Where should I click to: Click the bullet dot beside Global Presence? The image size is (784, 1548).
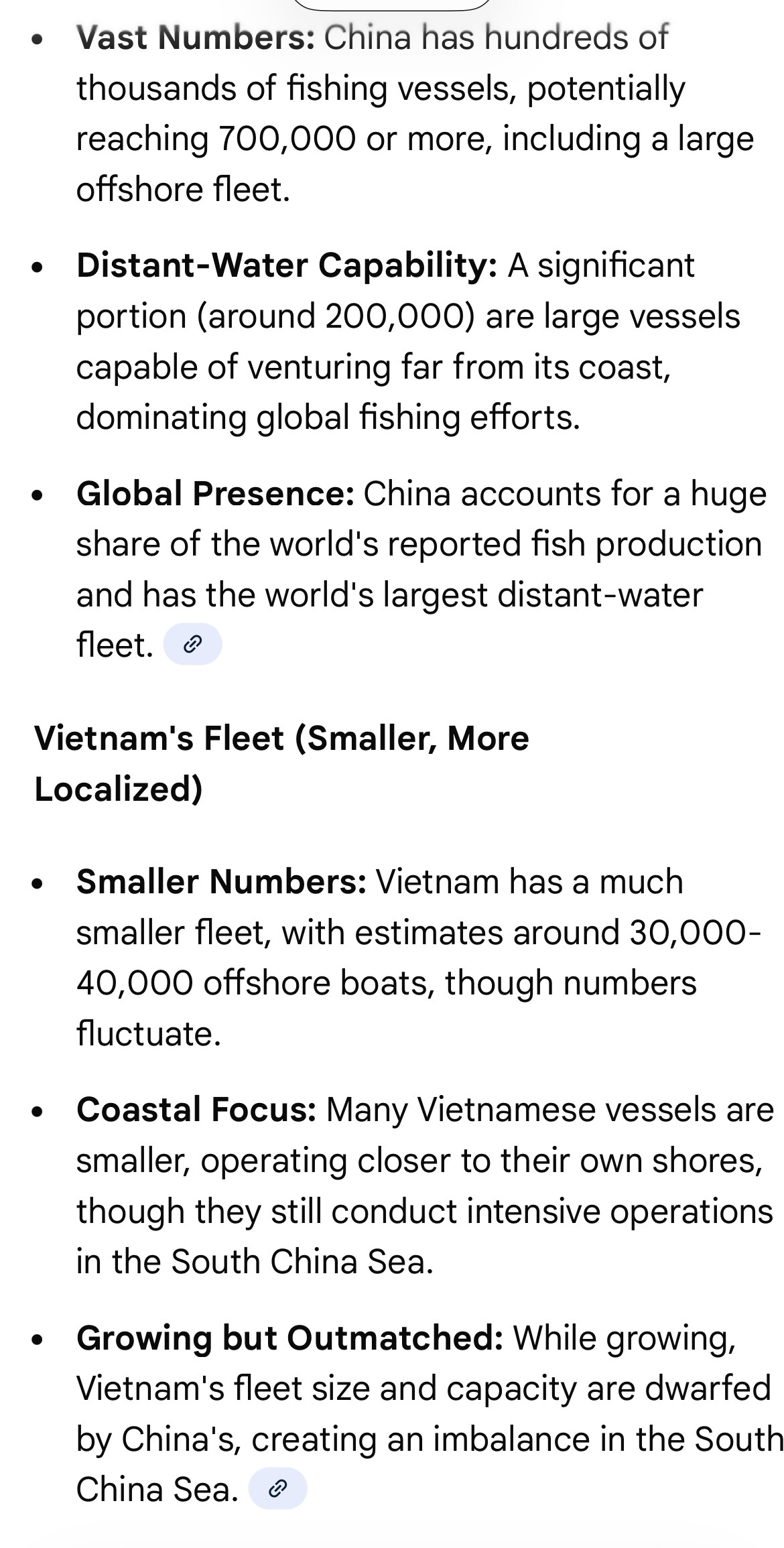[x=38, y=496]
